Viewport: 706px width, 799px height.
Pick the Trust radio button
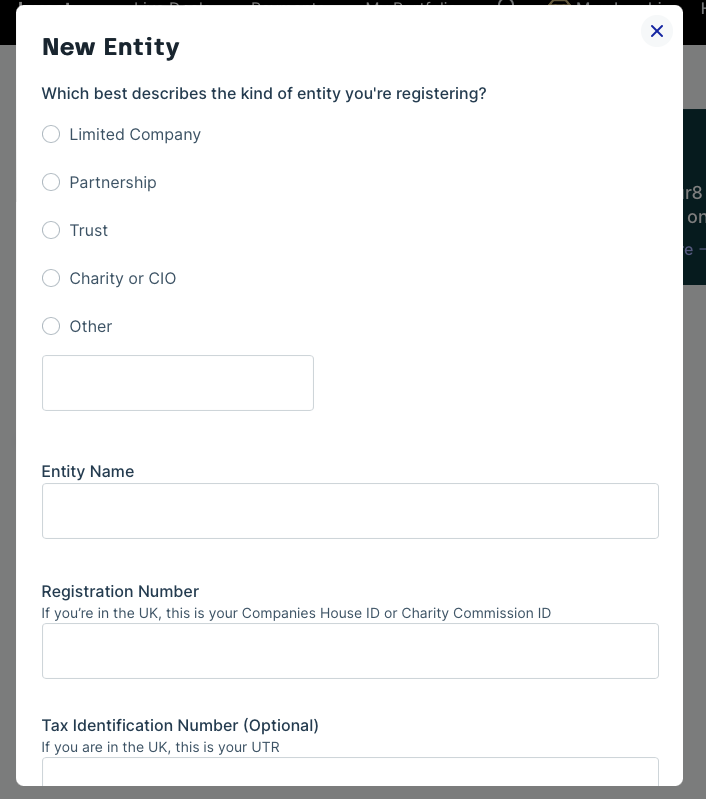coord(51,230)
